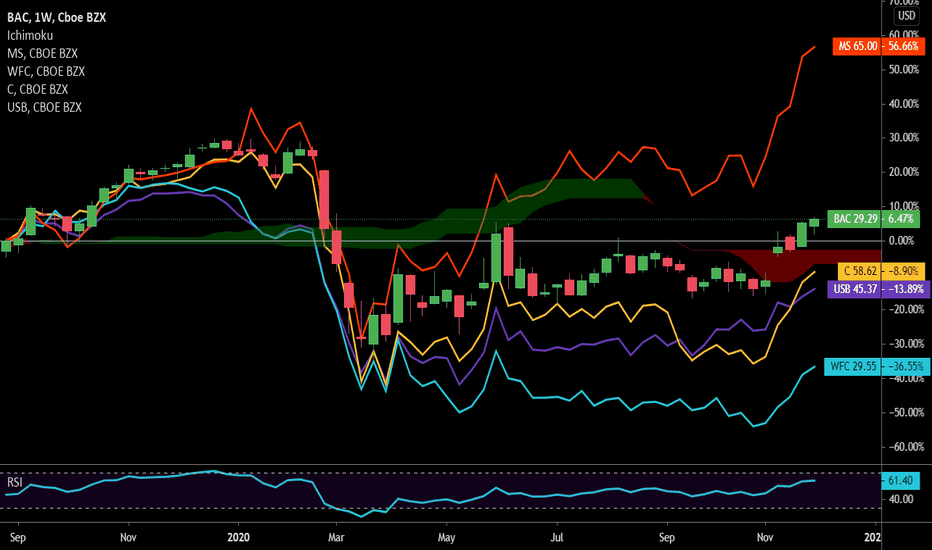Click the 0.00% baseline scale label

pyautogui.click(x=902, y=241)
